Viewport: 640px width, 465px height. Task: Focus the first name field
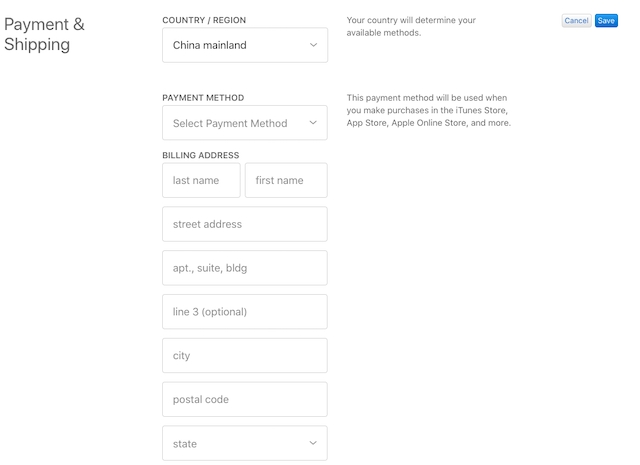(286, 180)
